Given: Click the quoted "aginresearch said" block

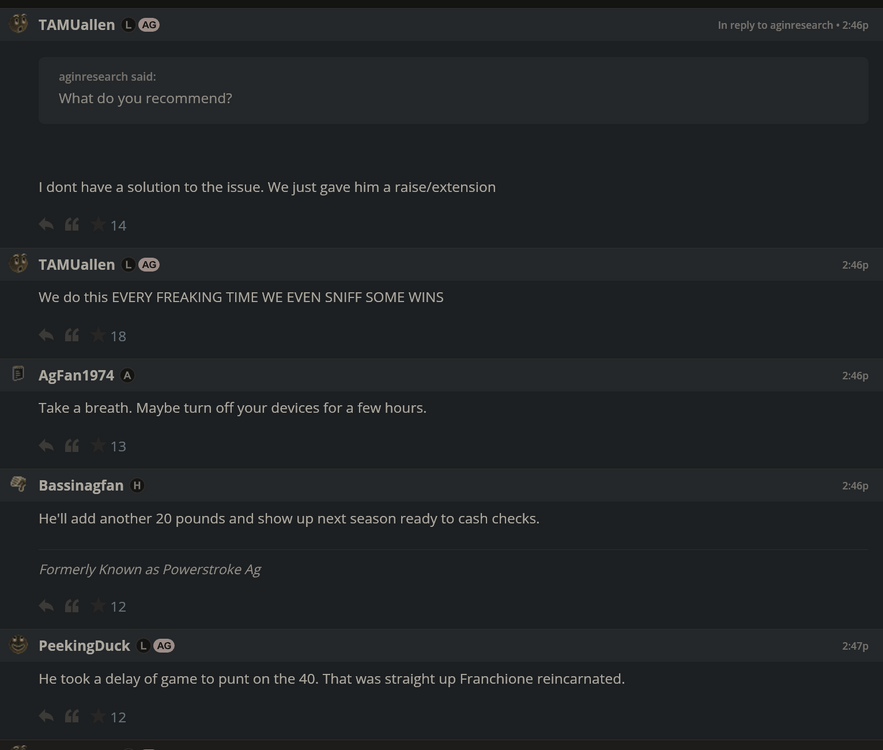Looking at the screenshot, I should coord(453,90).
